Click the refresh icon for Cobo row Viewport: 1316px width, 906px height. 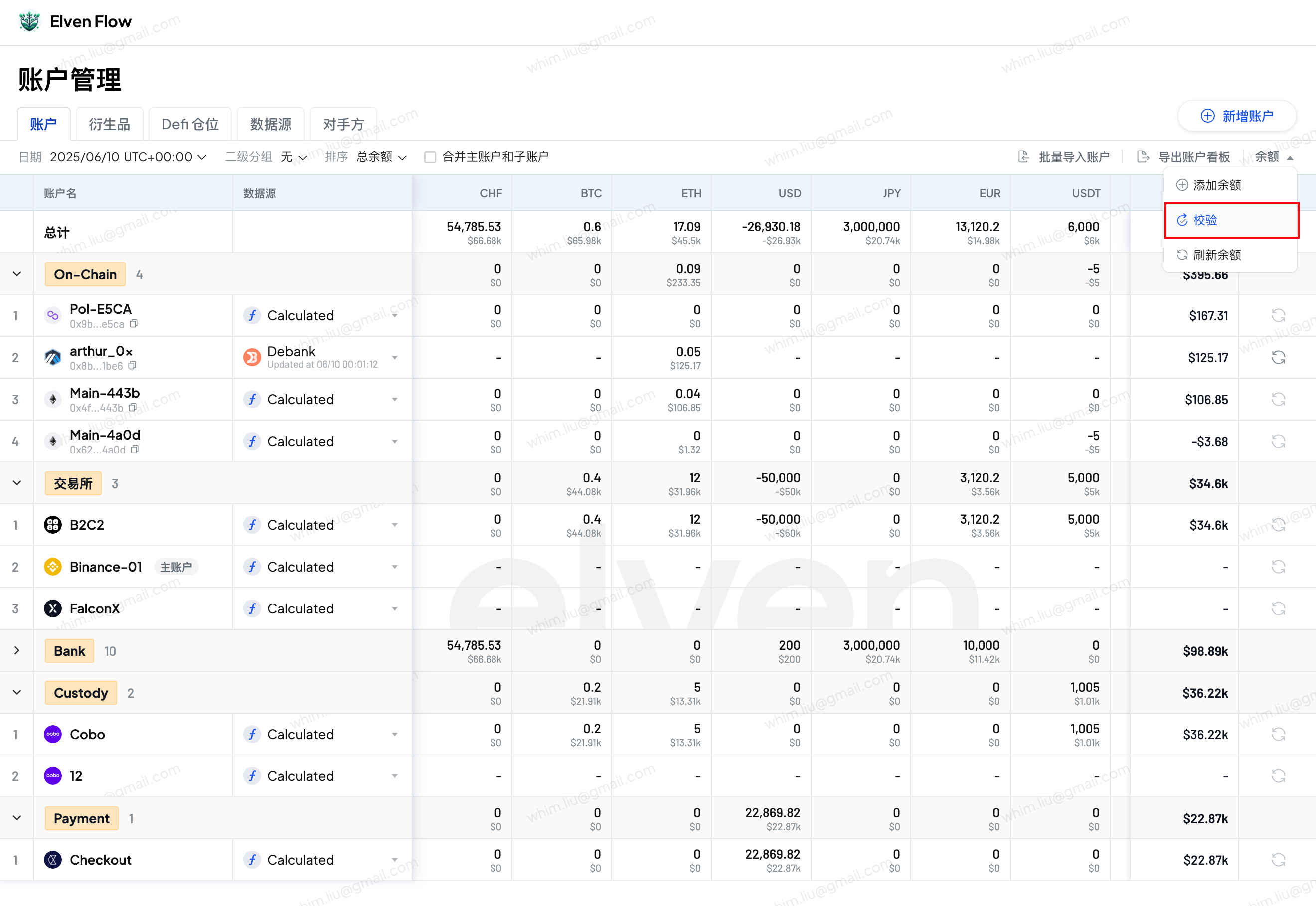coord(1278,734)
